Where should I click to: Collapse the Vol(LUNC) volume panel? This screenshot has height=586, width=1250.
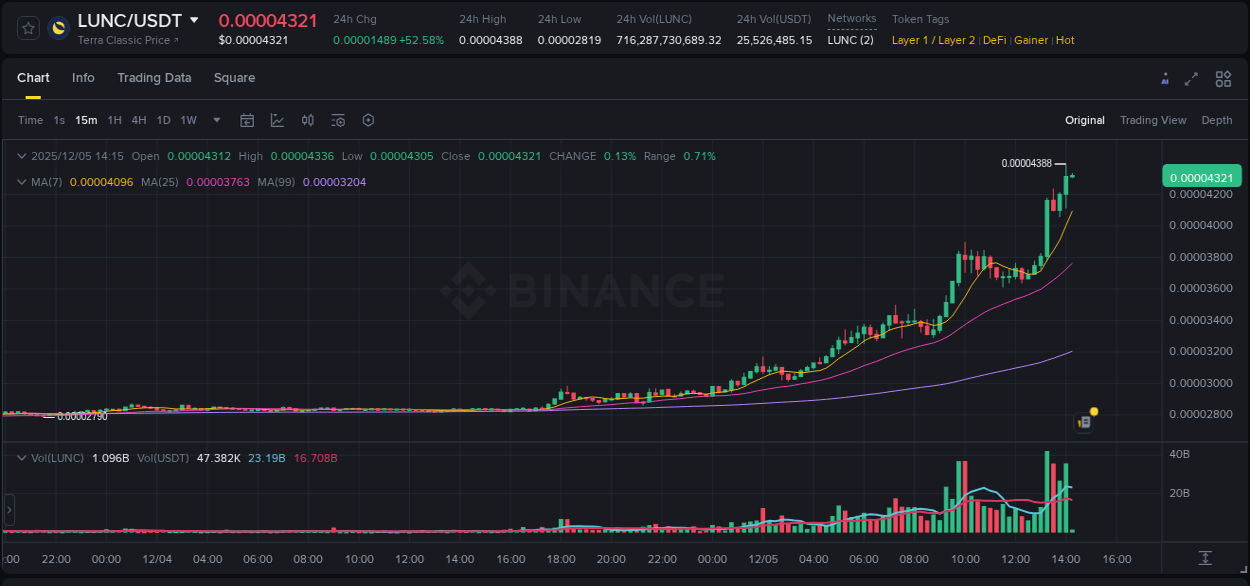tap(20, 458)
